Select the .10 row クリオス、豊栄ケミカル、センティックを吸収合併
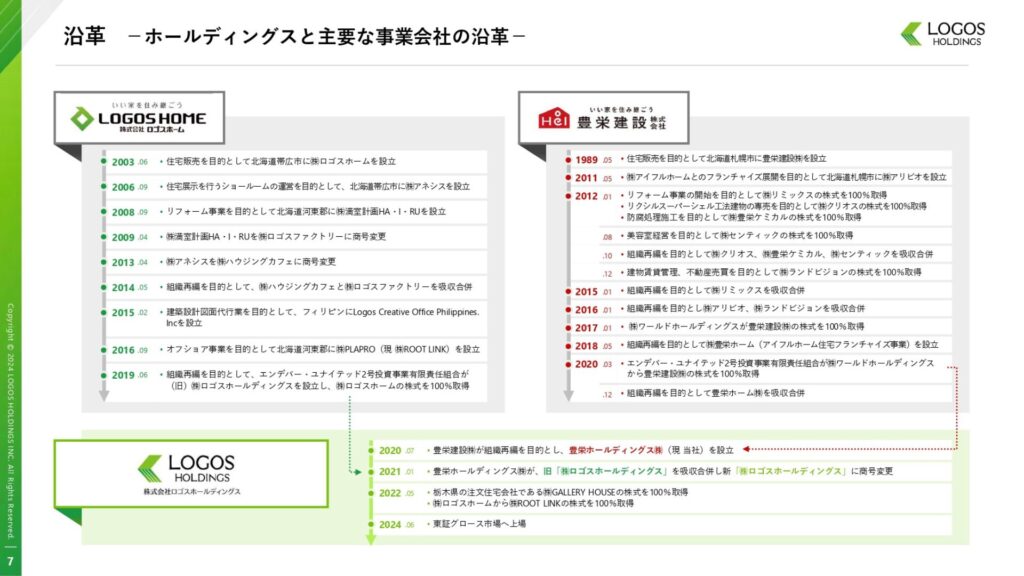This screenshot has width=1024, height=576. (780, 254)
